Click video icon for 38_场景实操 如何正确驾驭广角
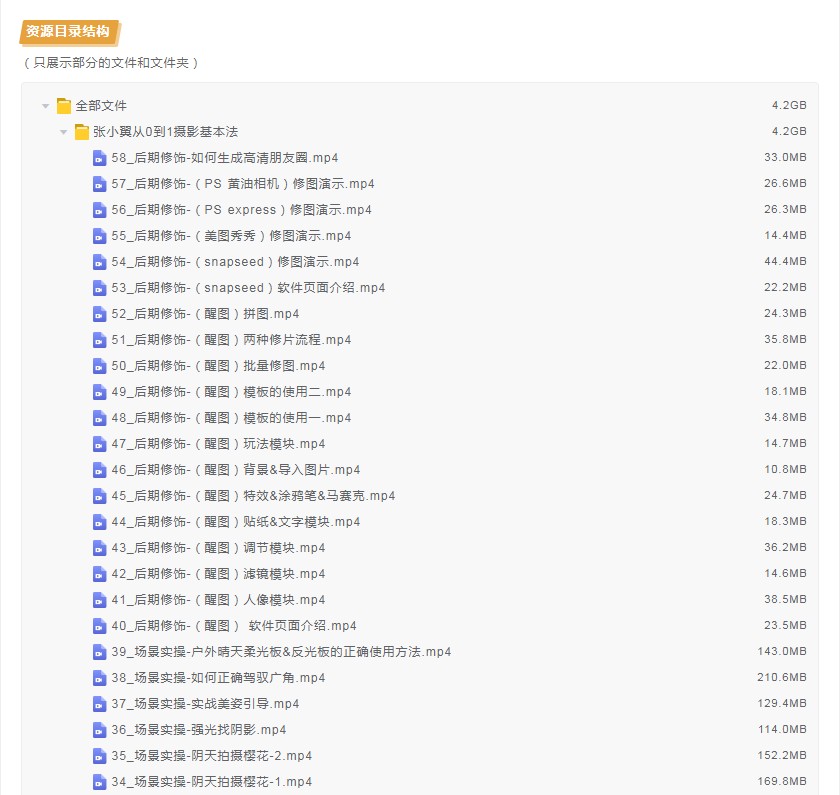 [100, 678]
